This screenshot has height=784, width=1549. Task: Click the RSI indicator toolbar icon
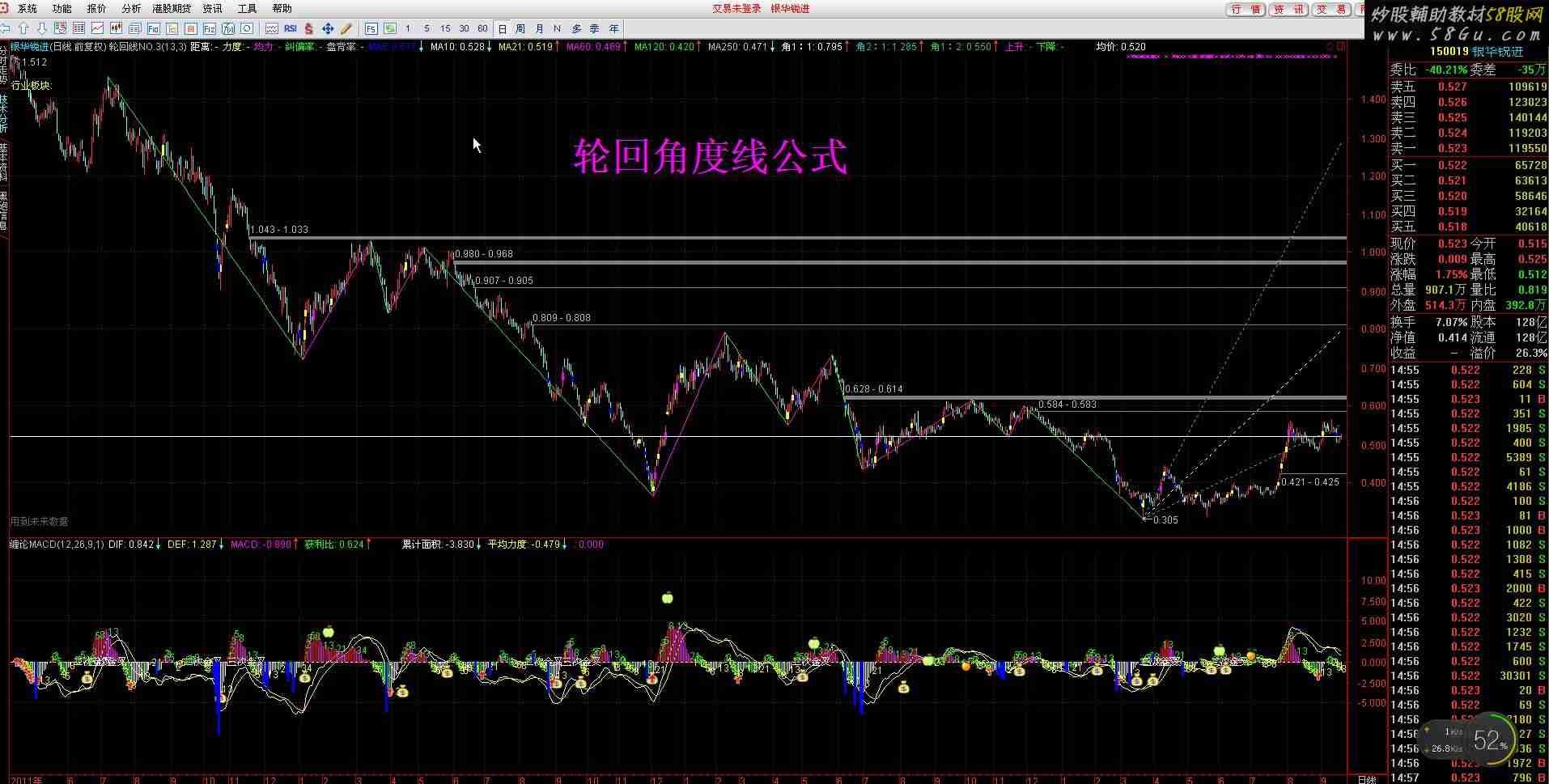[290, 28]
